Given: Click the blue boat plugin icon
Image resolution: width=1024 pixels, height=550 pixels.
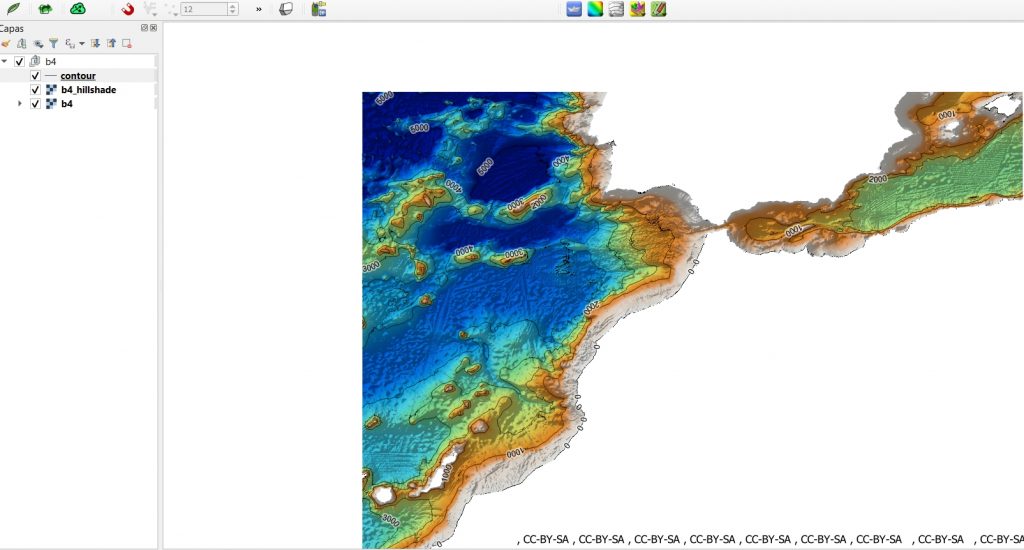Looking at the screenshot, I should point(575,9).
